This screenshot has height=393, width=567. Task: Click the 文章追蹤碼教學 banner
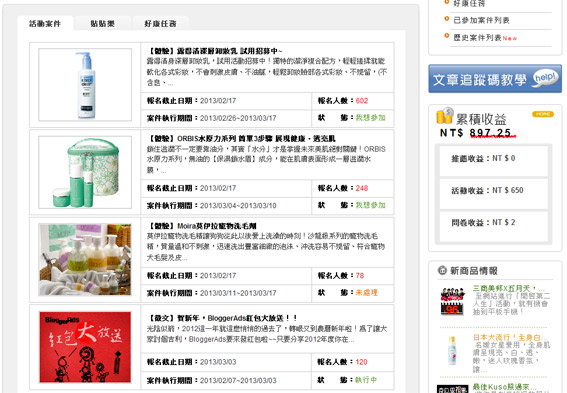[x=495, y=79]
